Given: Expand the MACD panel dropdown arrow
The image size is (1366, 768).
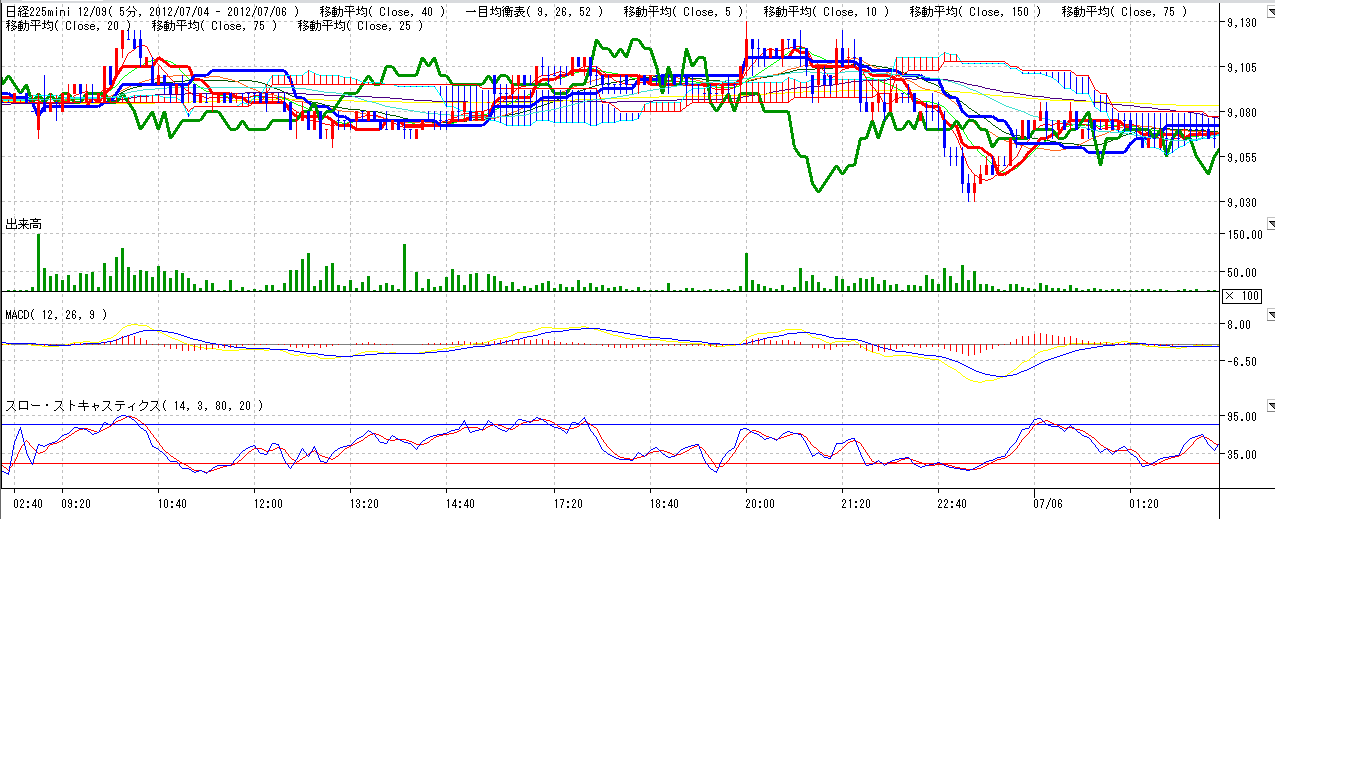Looking at the screenshot, I should [x=1271, y=316].
